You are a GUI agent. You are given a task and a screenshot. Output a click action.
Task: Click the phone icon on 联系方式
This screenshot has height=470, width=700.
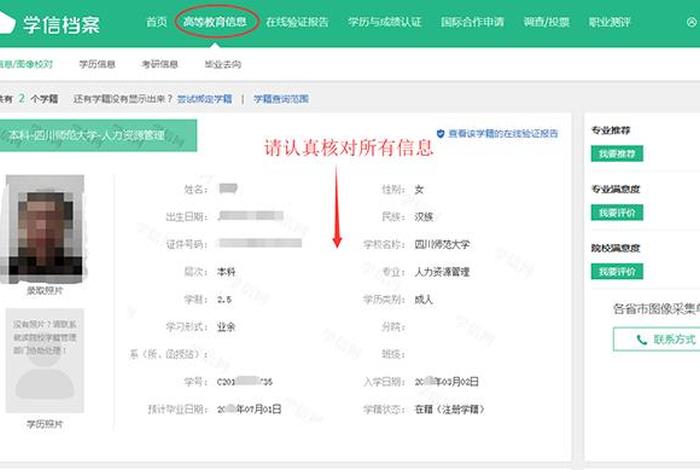(x=641, y=340)
